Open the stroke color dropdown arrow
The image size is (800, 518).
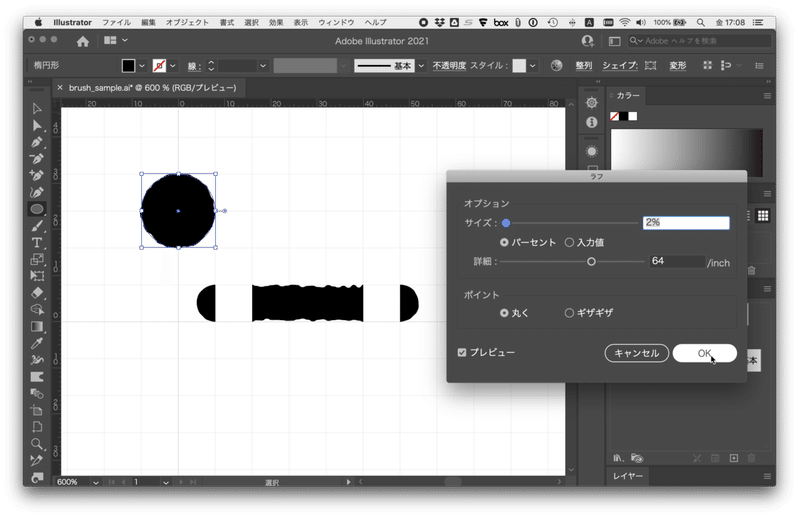coord(172,65)
